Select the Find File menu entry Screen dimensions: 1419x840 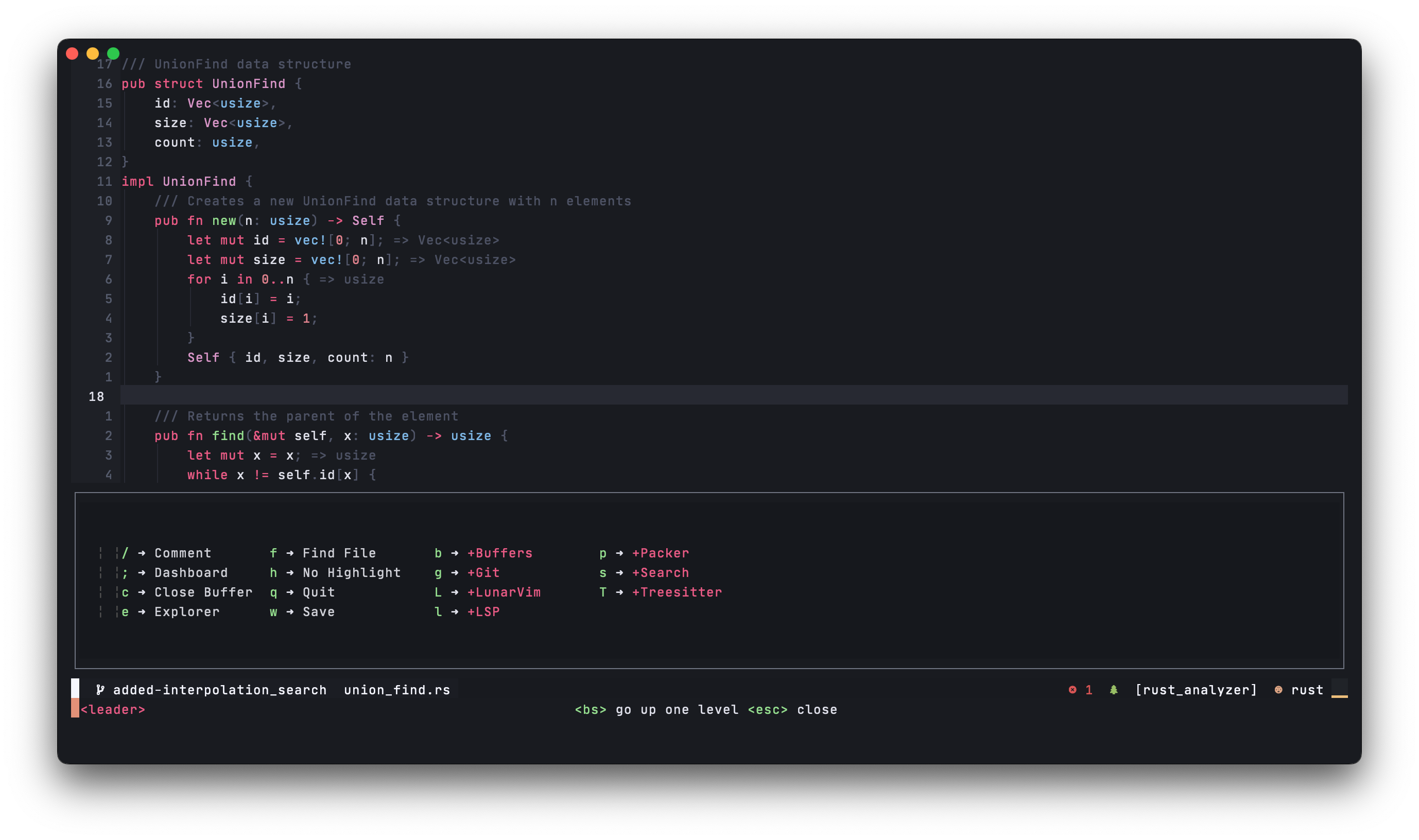coord(339,553)
